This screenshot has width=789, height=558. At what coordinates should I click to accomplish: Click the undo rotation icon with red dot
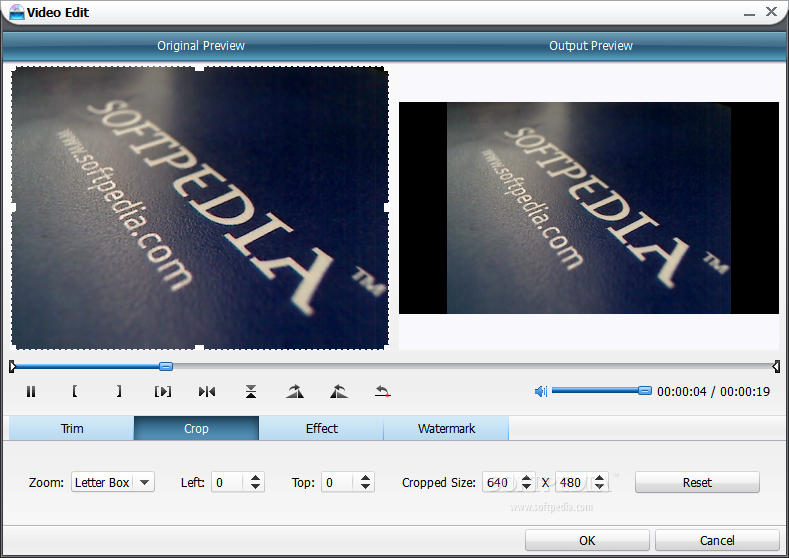click(383, 391)
